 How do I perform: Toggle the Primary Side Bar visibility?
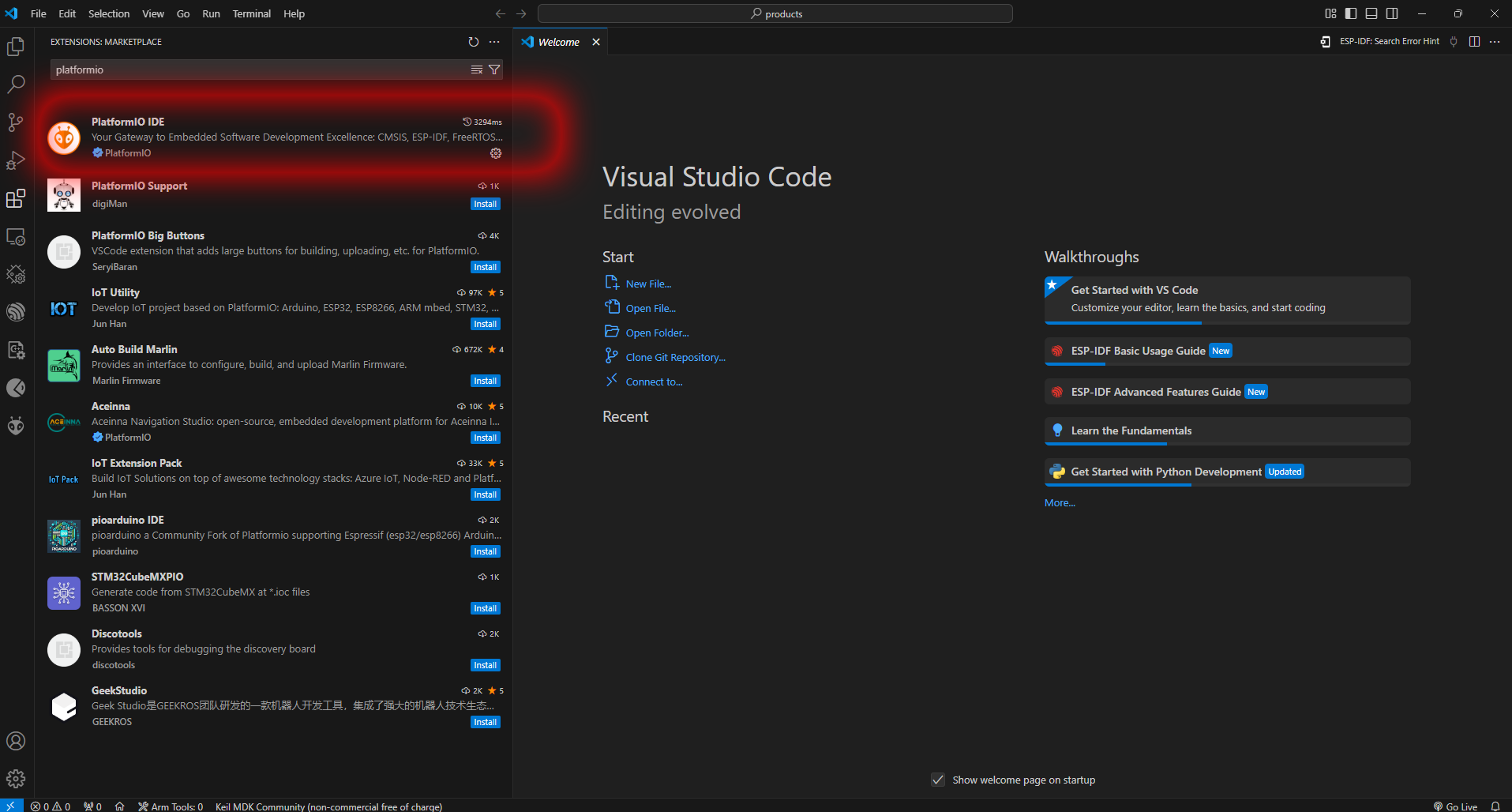point(1351,13)
